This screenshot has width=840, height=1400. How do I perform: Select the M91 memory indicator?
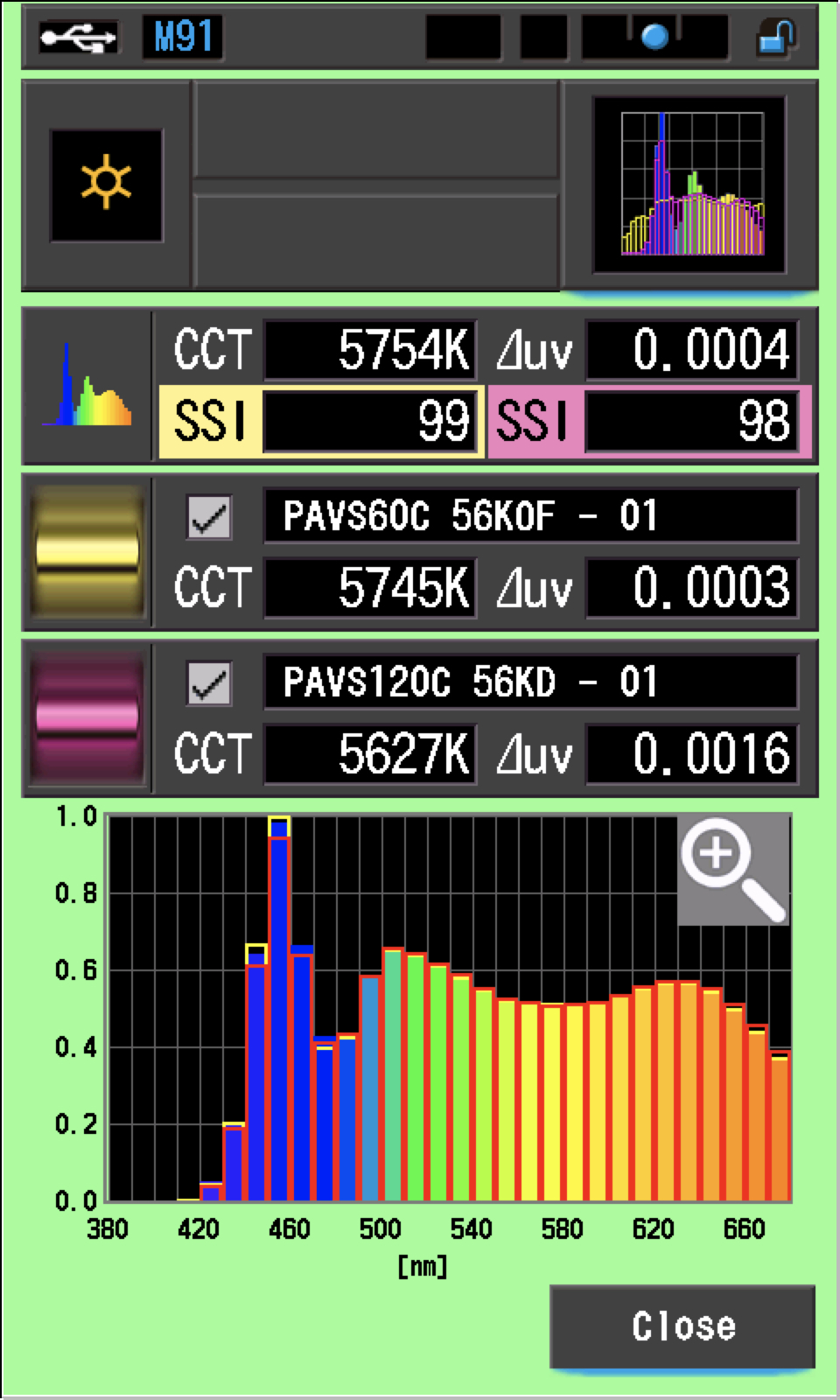183,38
